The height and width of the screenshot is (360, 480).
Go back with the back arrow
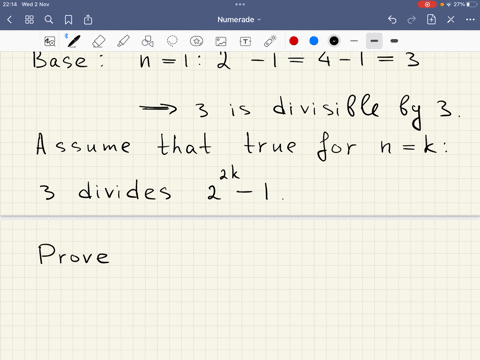pos(9,20)
